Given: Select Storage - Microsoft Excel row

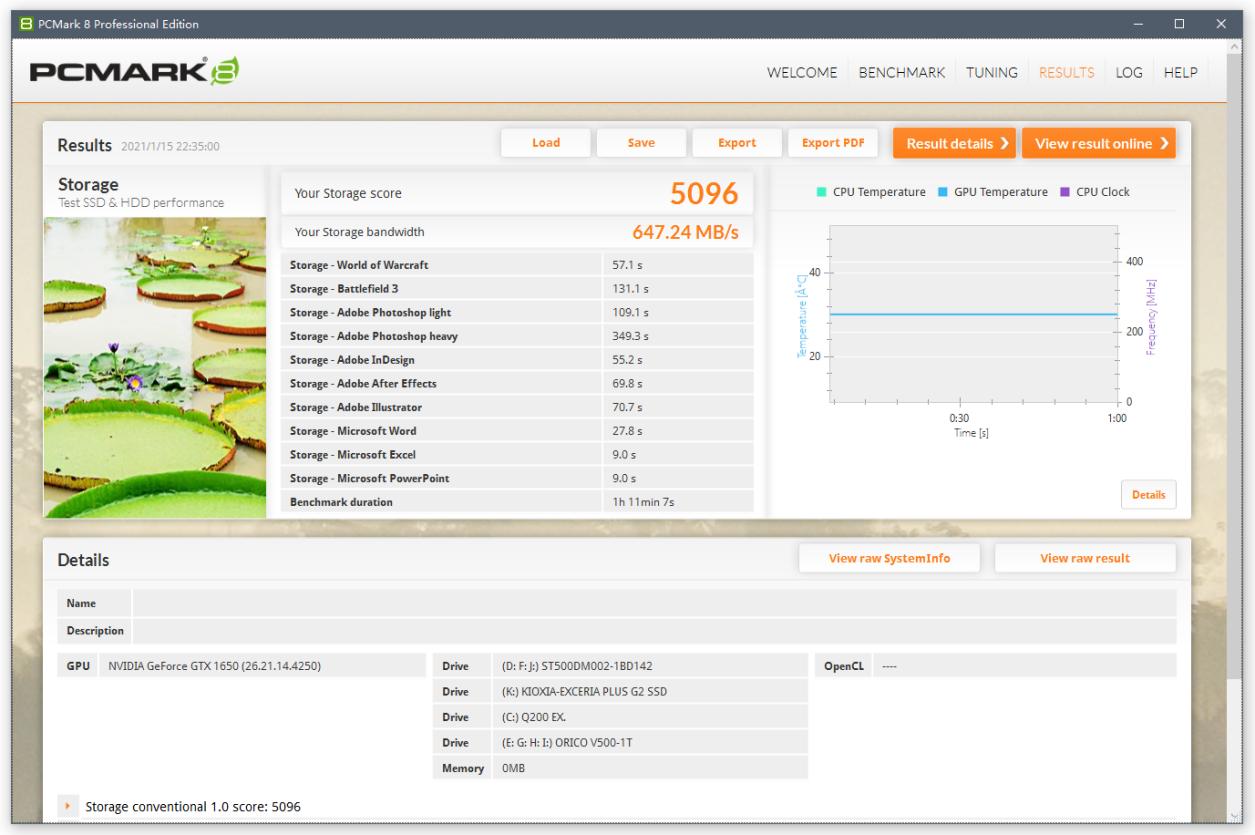Looking at the screenshot, I should 518,454.
